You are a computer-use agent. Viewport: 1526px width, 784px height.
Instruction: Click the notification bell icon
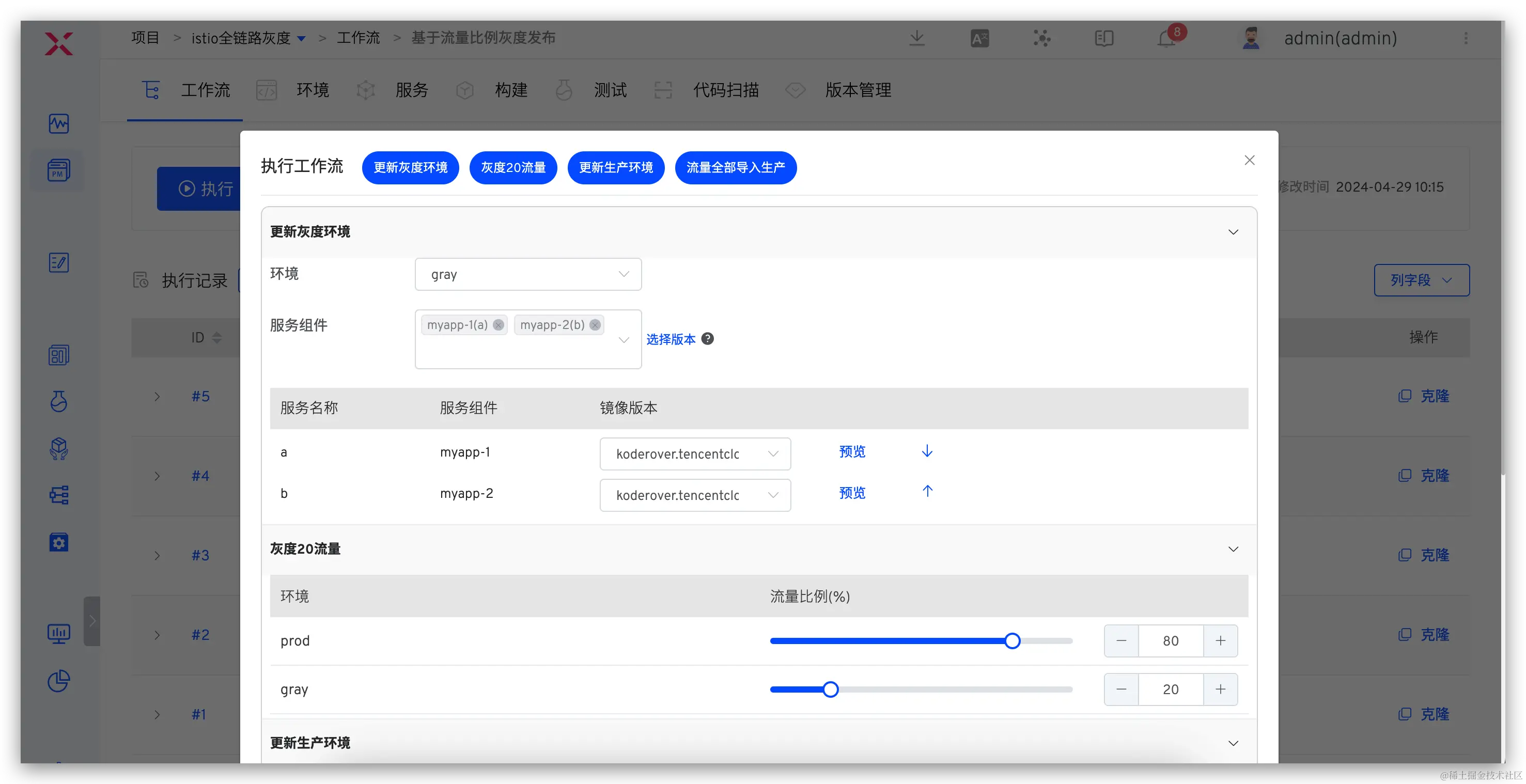click(1166, 39)
